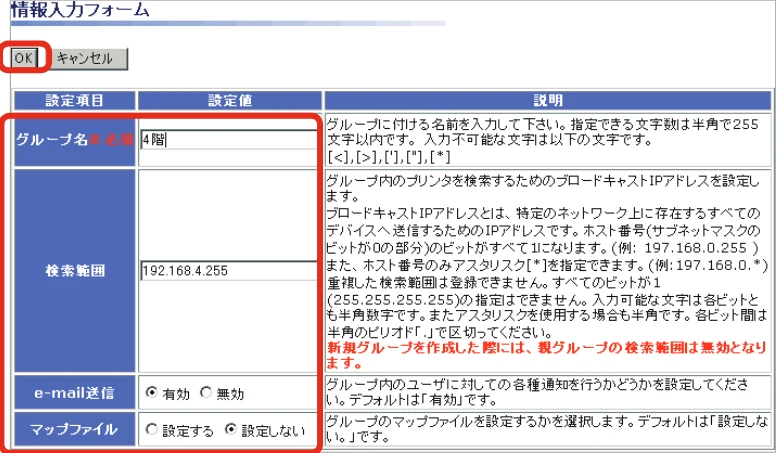Screen dimensions: 776x453
Task: Click the マップファイル description text
Action: pos(547,429)
